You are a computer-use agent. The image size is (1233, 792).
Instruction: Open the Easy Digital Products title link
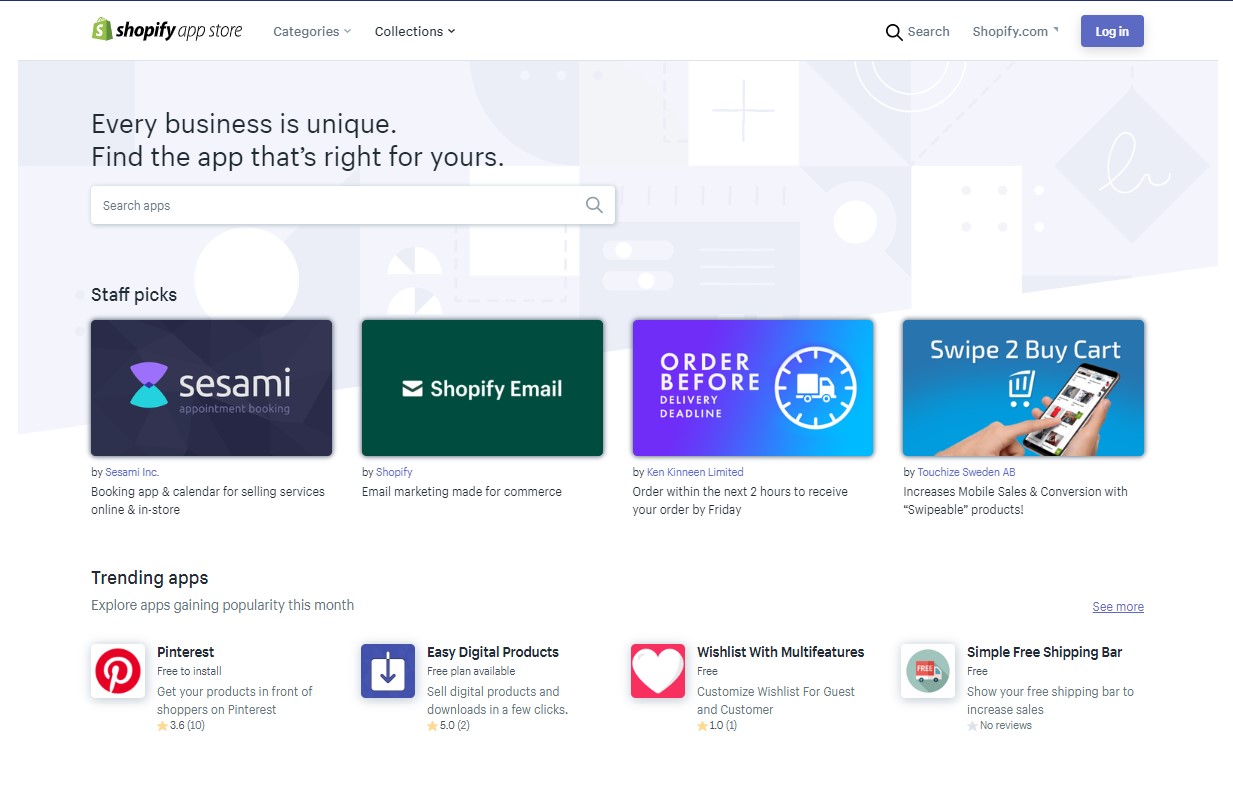click(493, 652)
